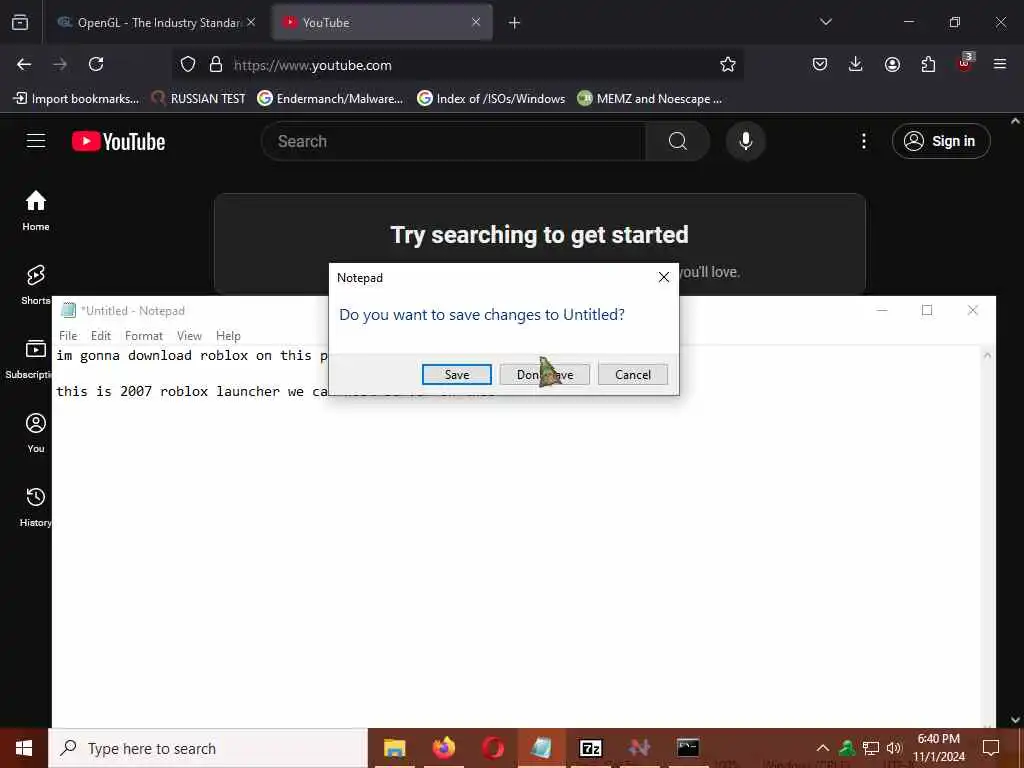Open Notepad's View menu
Viewport: 1024px width, 768px height.
[189, 336]
